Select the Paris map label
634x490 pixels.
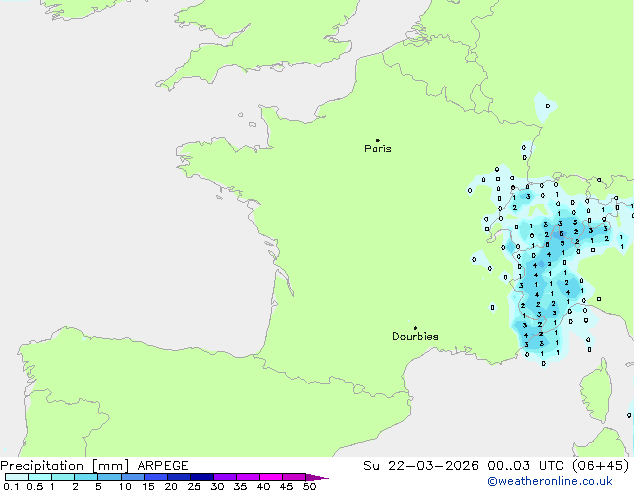378,149
